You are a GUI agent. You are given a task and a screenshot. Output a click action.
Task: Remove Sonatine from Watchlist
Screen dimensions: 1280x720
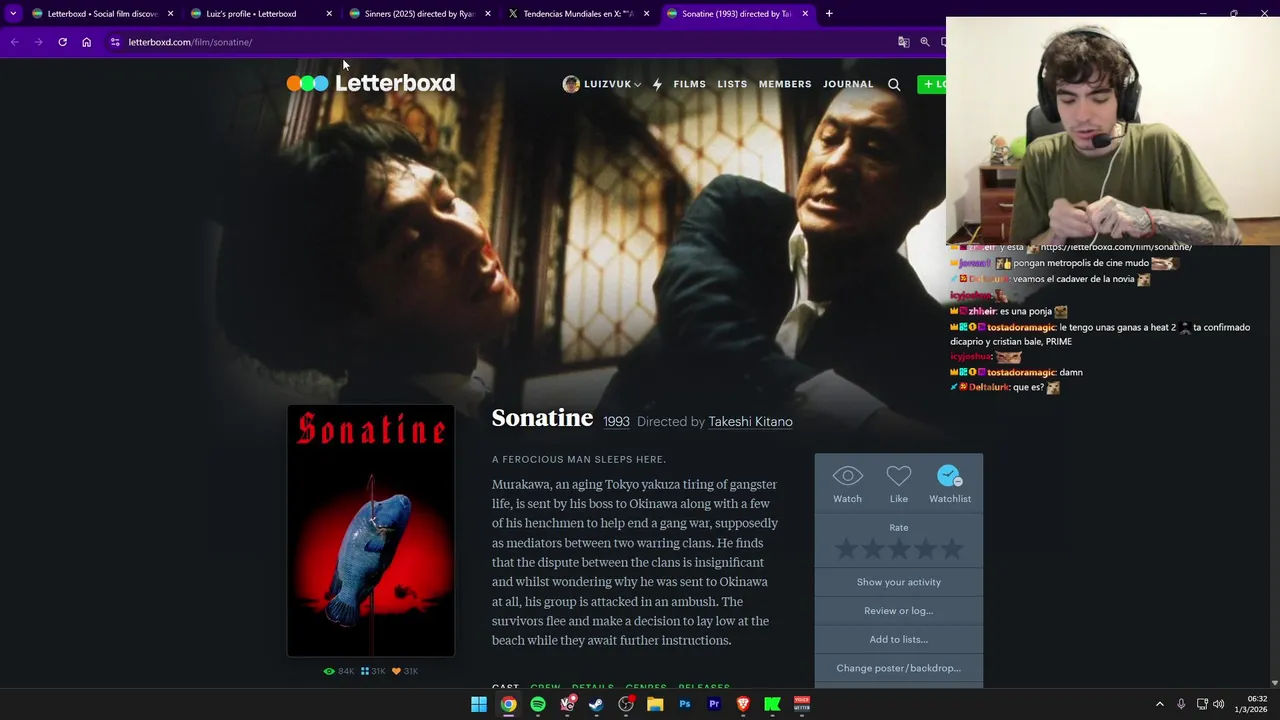[x=949, y=476]
